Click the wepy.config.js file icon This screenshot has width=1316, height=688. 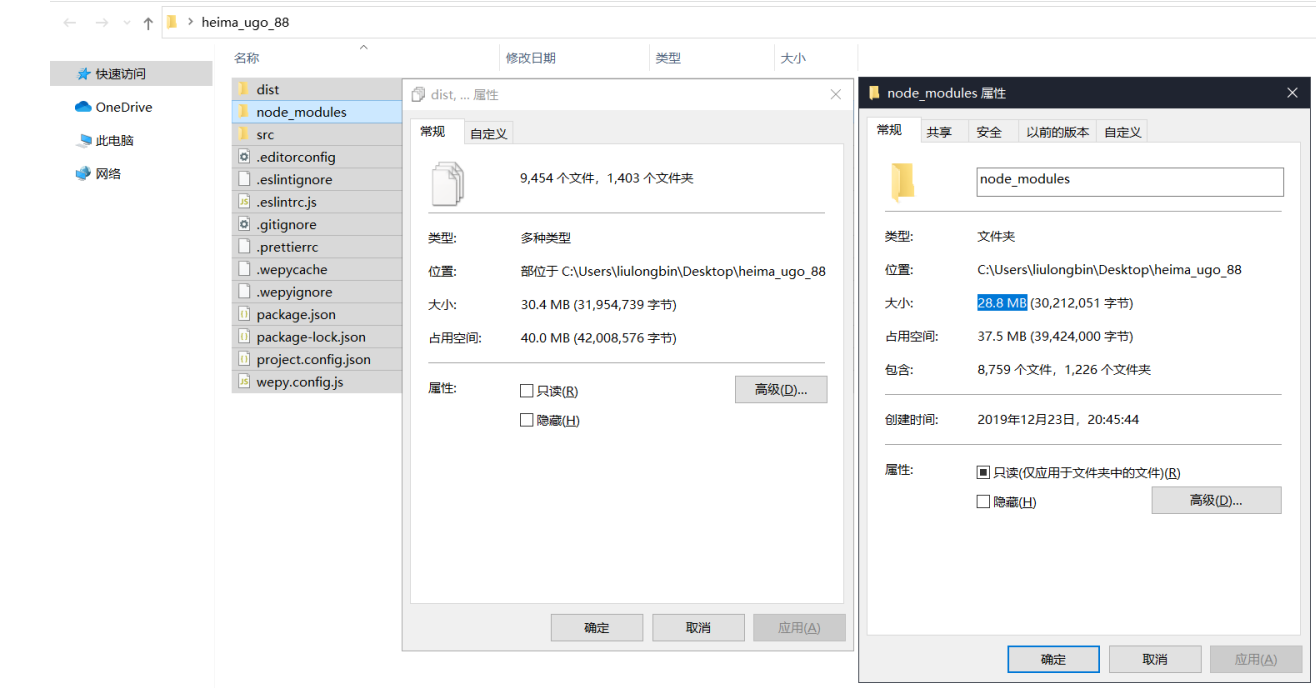[x=243, y=382]
